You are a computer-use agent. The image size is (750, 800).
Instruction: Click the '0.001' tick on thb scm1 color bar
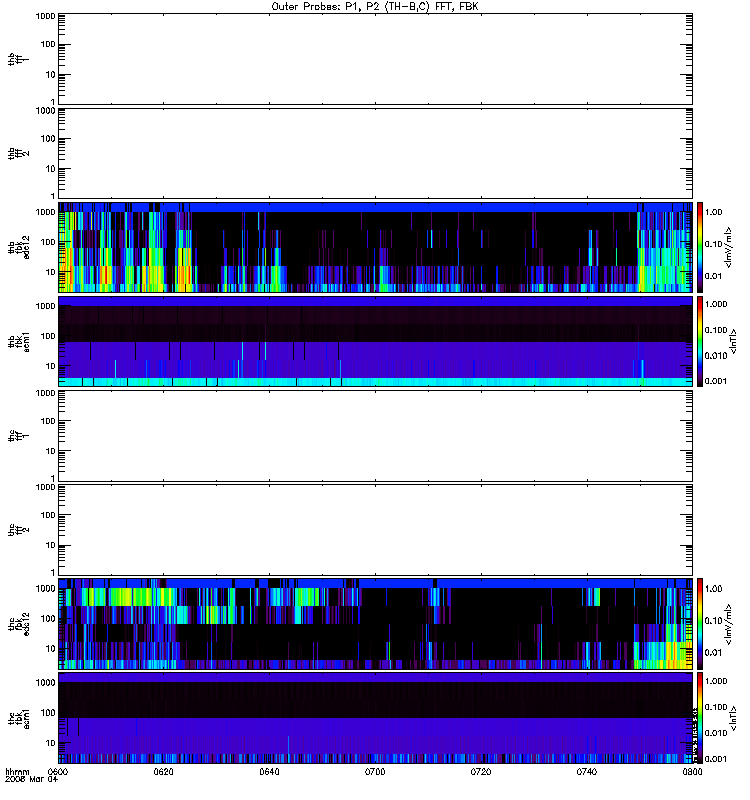(716, 381)
